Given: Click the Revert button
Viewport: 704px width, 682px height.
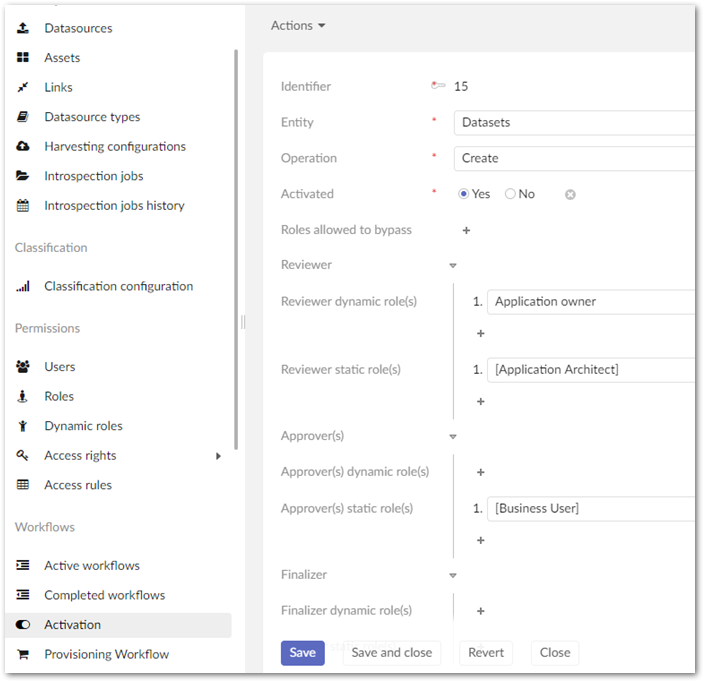Looking at the screenshot, I should pyautogui.click(x=486, y=653).
